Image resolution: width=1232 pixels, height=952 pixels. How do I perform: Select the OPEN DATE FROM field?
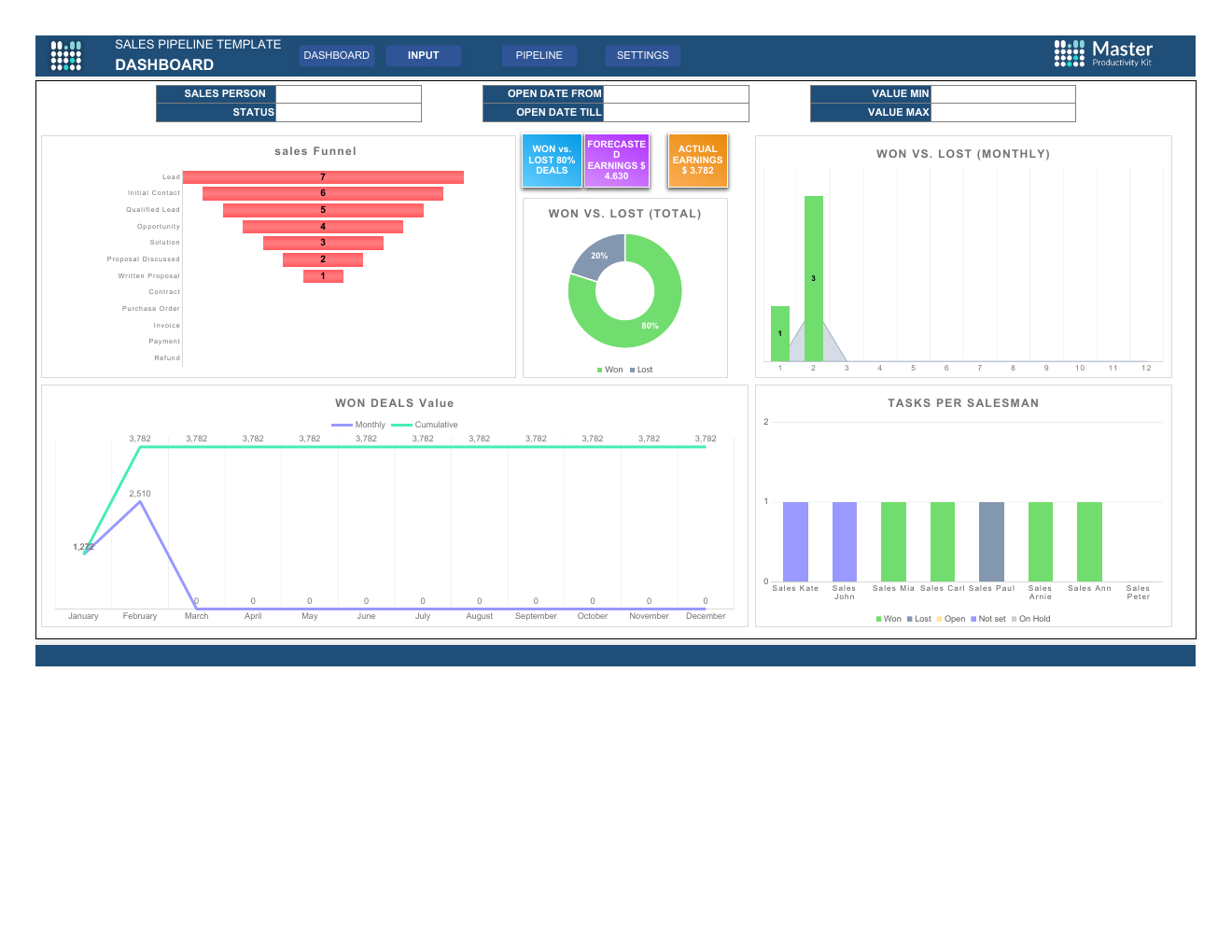coord(676,94)
